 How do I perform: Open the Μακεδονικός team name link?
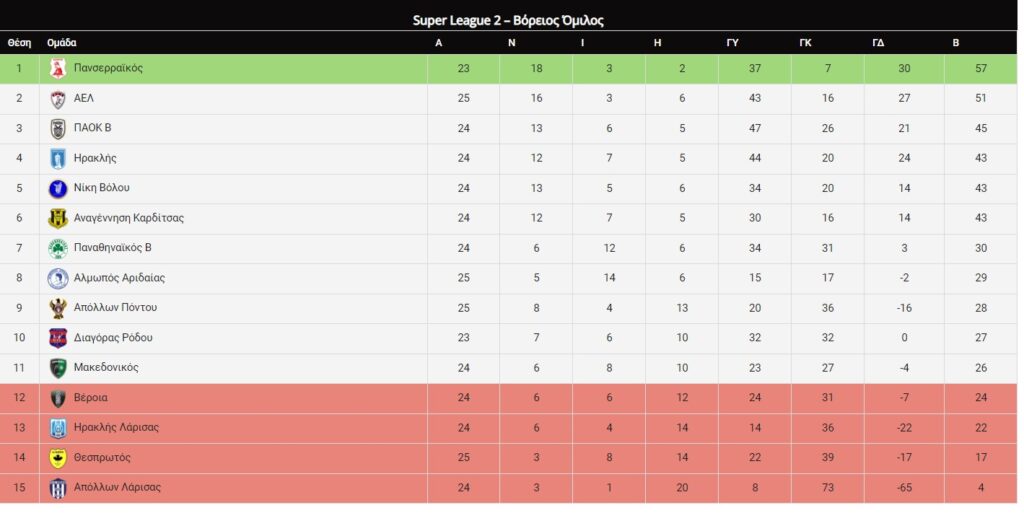click(106, 367)
